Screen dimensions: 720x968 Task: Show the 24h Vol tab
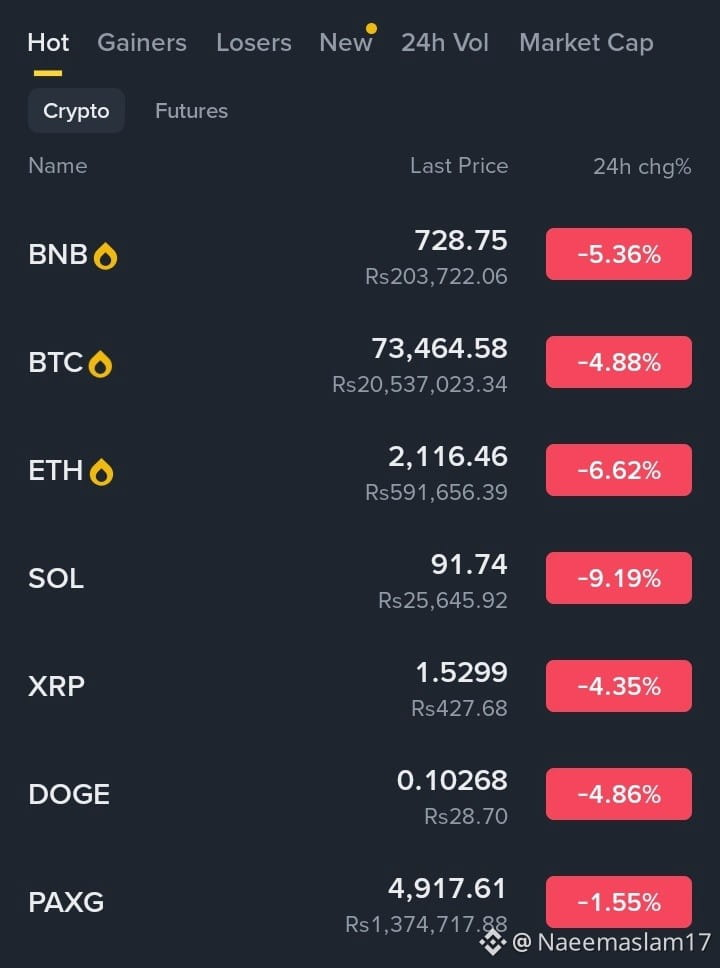[445, 43]
